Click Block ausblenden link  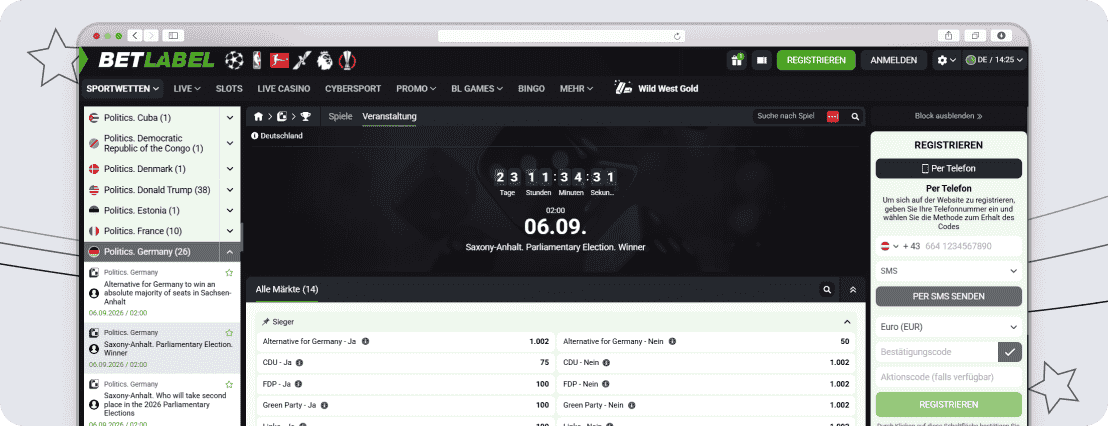pyautogui.click(x=948, y=117)
